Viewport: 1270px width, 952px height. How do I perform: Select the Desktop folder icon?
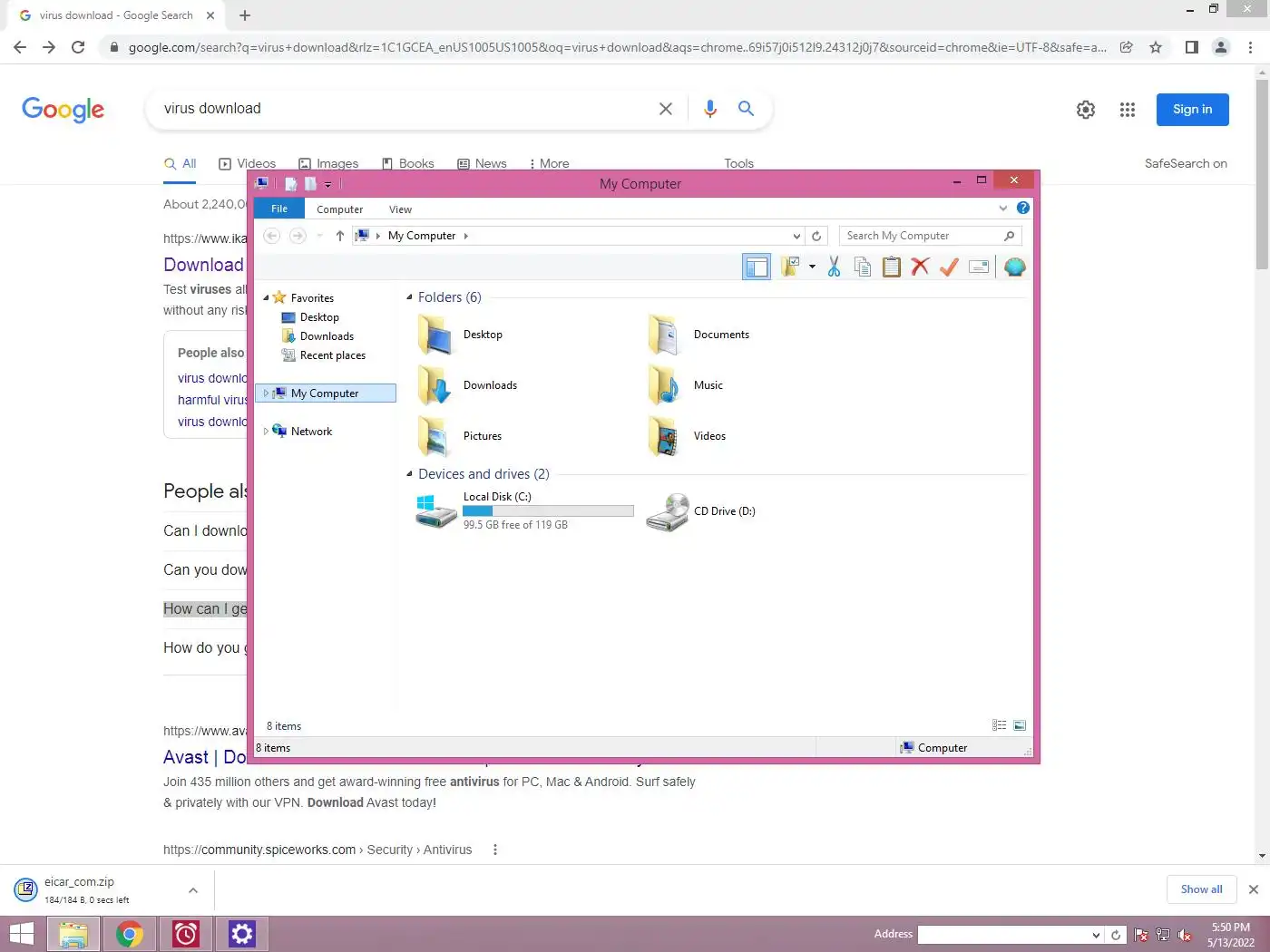(x=435, y=335)
